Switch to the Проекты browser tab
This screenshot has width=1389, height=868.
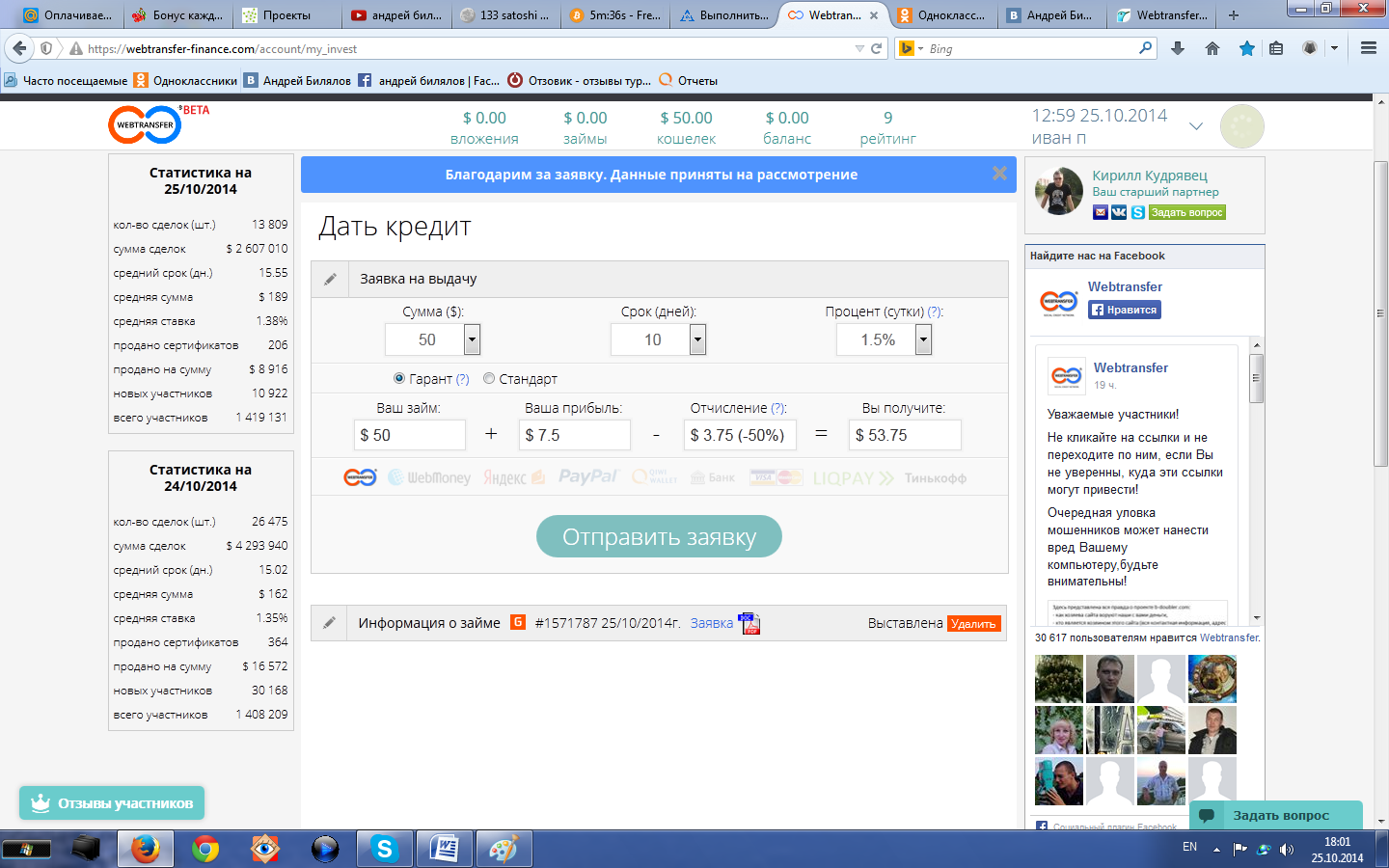click(287, 14)
